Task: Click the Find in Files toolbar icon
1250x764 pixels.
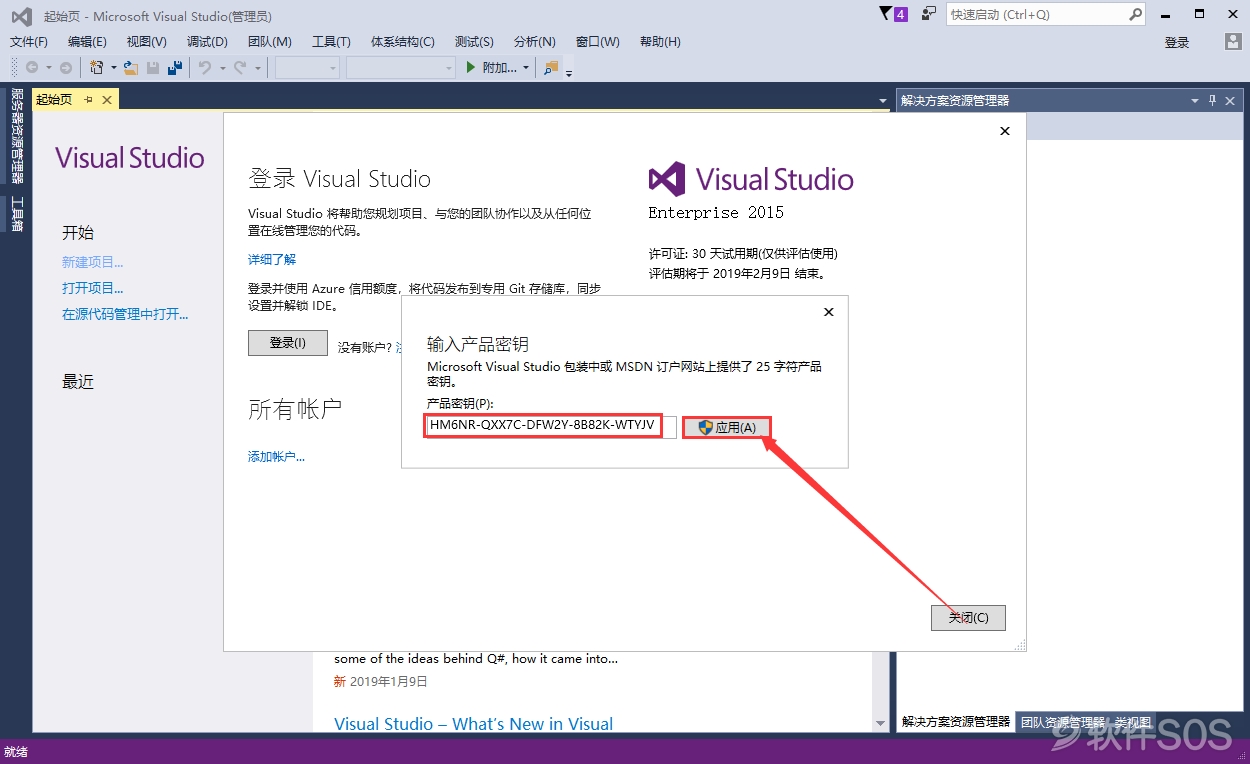Action: click(551, 68)
